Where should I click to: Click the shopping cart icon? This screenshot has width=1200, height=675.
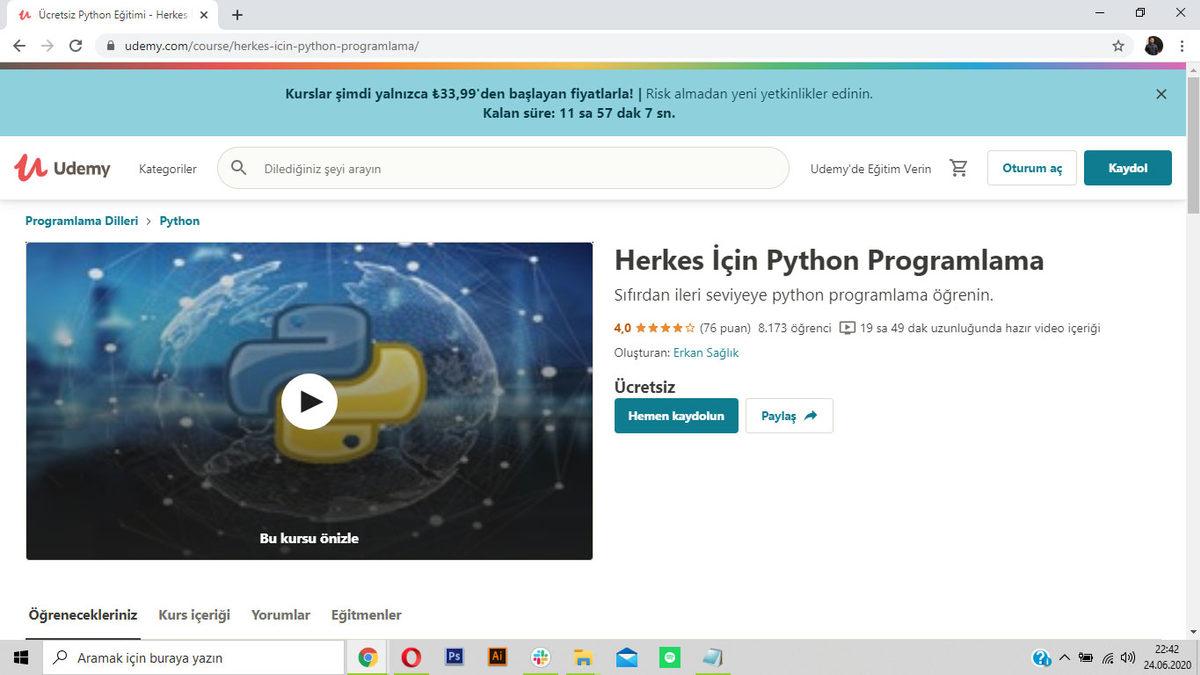[x=958, y=168]
